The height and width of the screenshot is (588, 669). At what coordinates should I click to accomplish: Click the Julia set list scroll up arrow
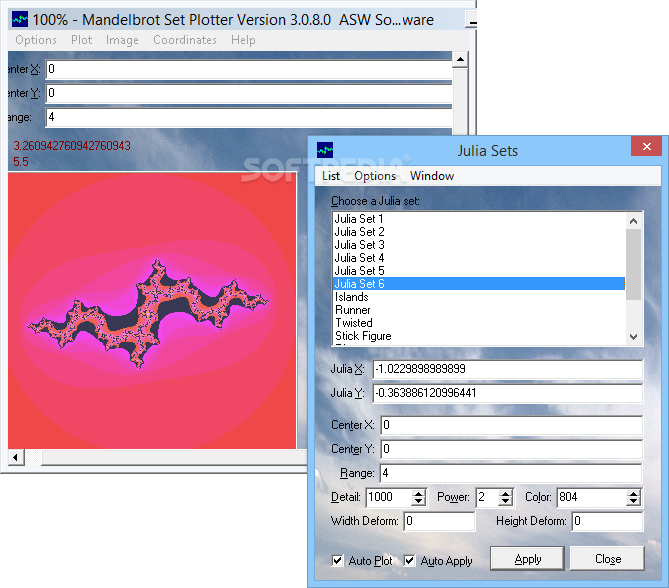[x=634, y=221]
